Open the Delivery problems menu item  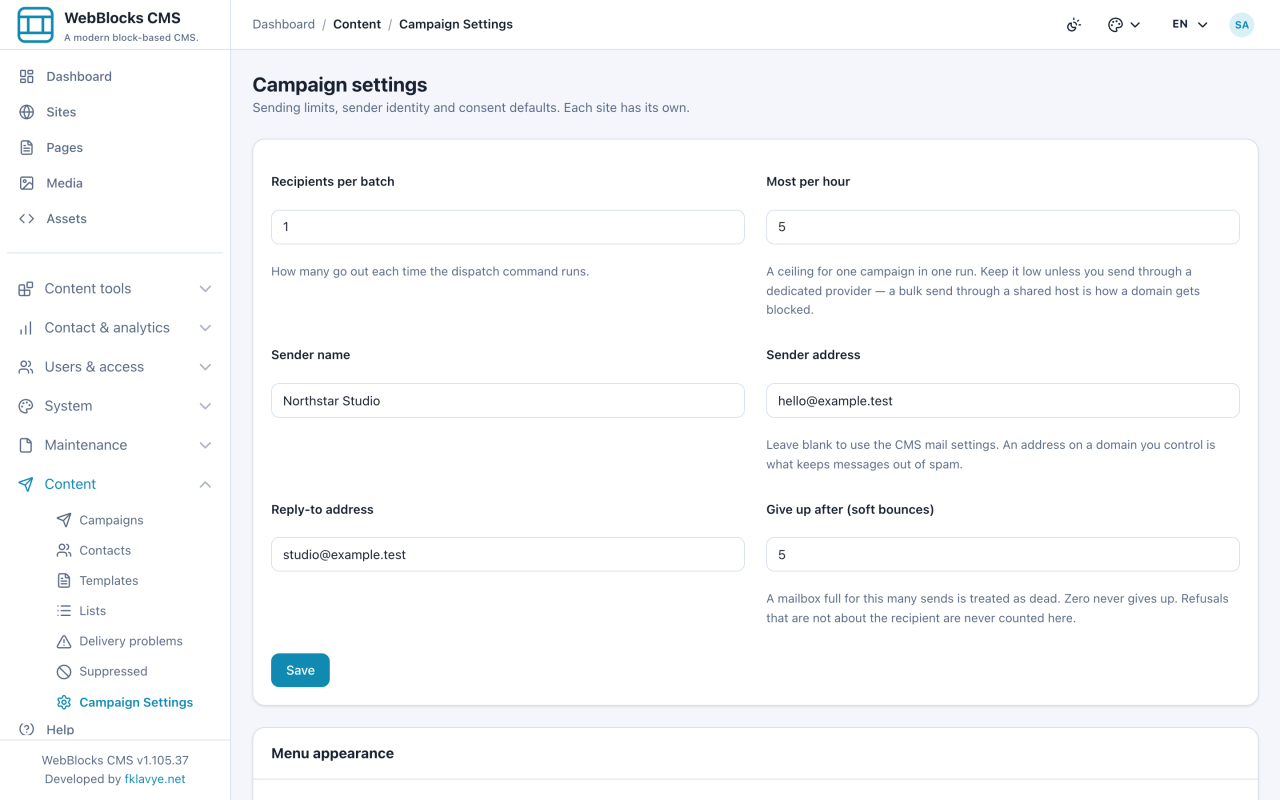(x=135, y=641)
